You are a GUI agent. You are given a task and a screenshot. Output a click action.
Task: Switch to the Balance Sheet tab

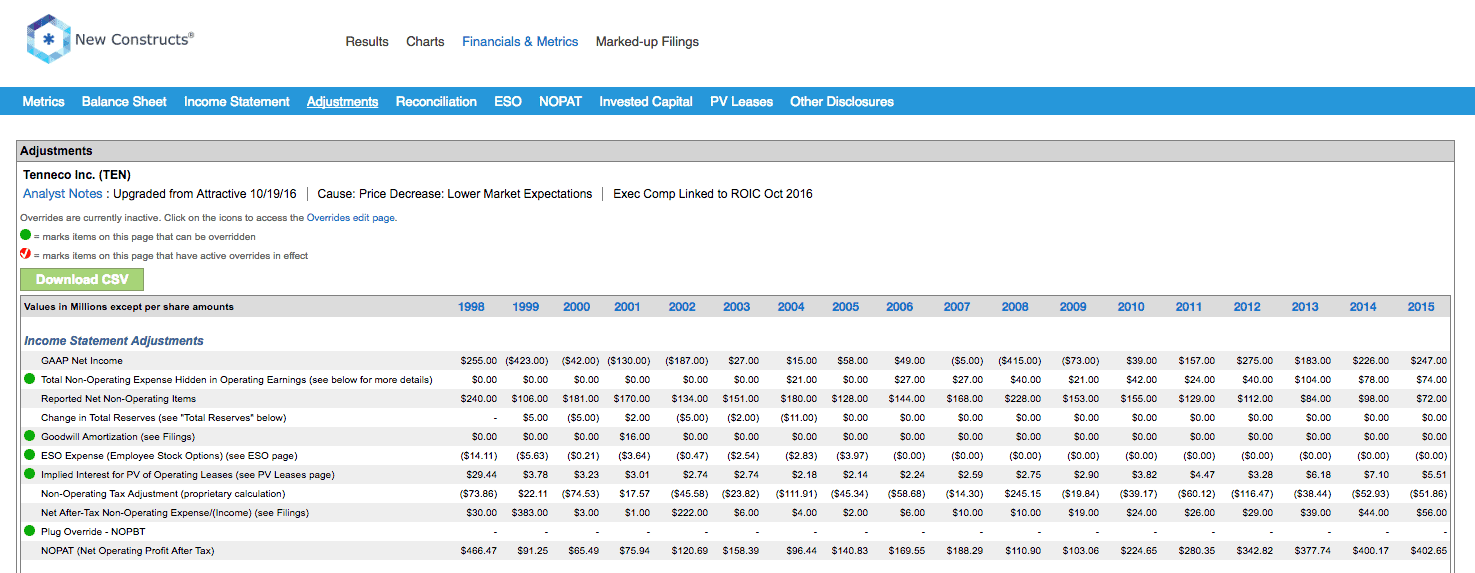[x=124, y=101]
